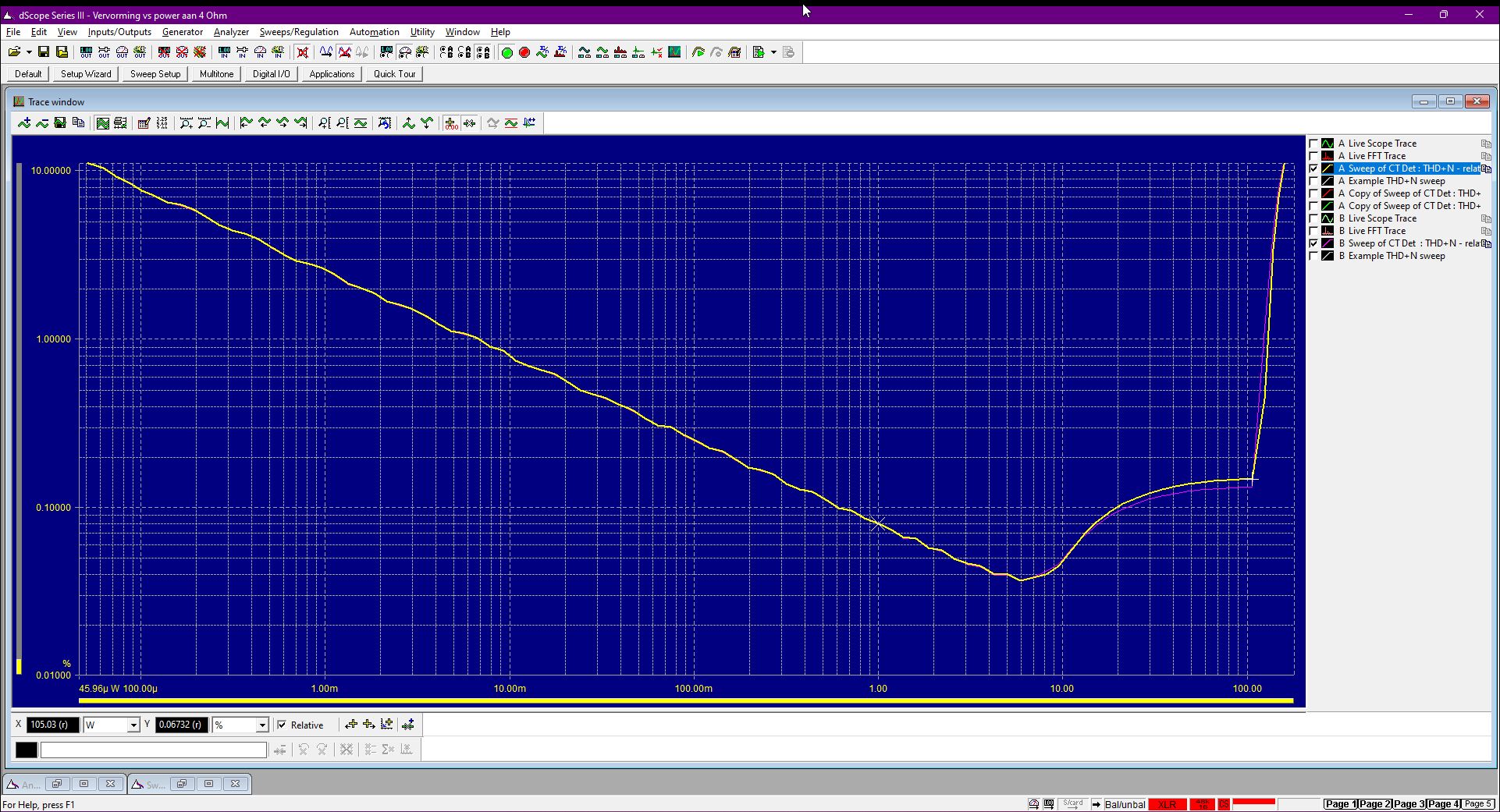
Task: Click the B Sweep trace color swatch in legend
Action: coord(1328,243)
